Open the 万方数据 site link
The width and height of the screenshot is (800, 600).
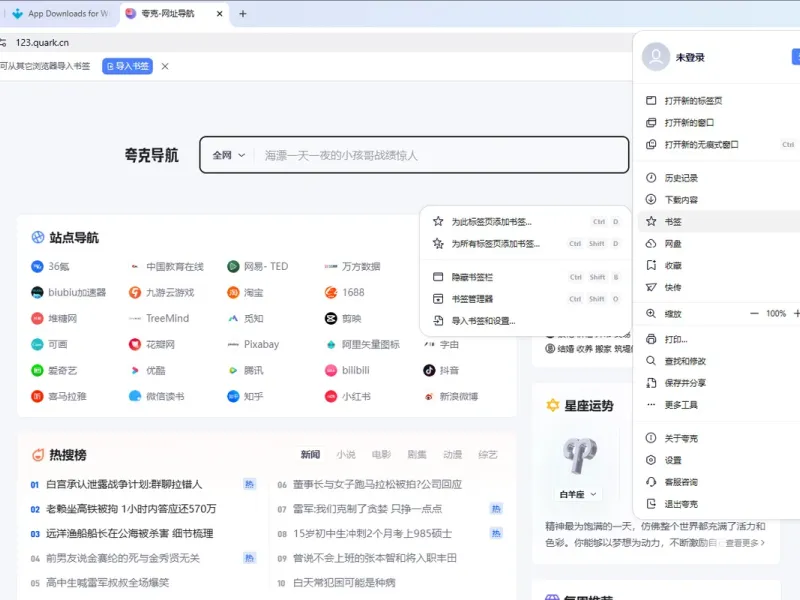[x=361, y=266]
